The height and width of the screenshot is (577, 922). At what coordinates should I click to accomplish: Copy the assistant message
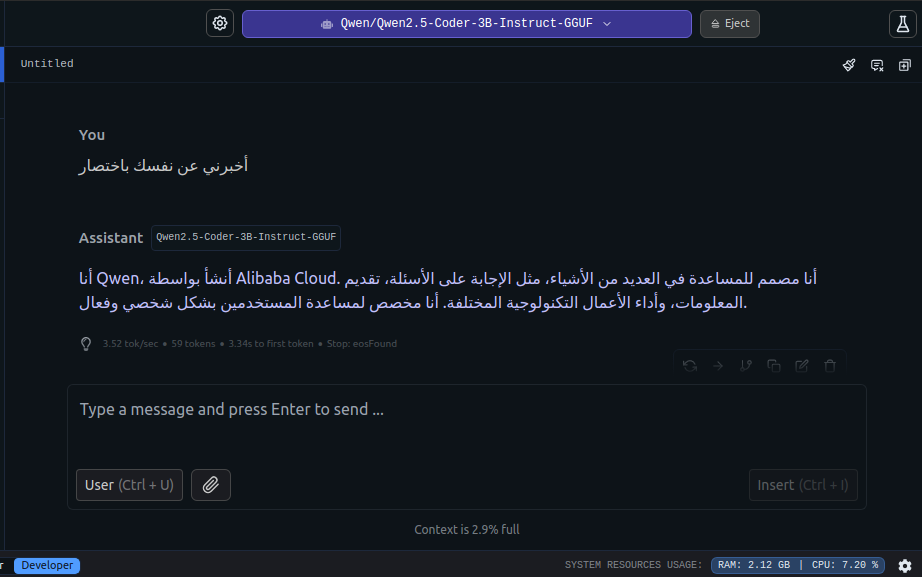pyautogui.click(x=774, y=366)
